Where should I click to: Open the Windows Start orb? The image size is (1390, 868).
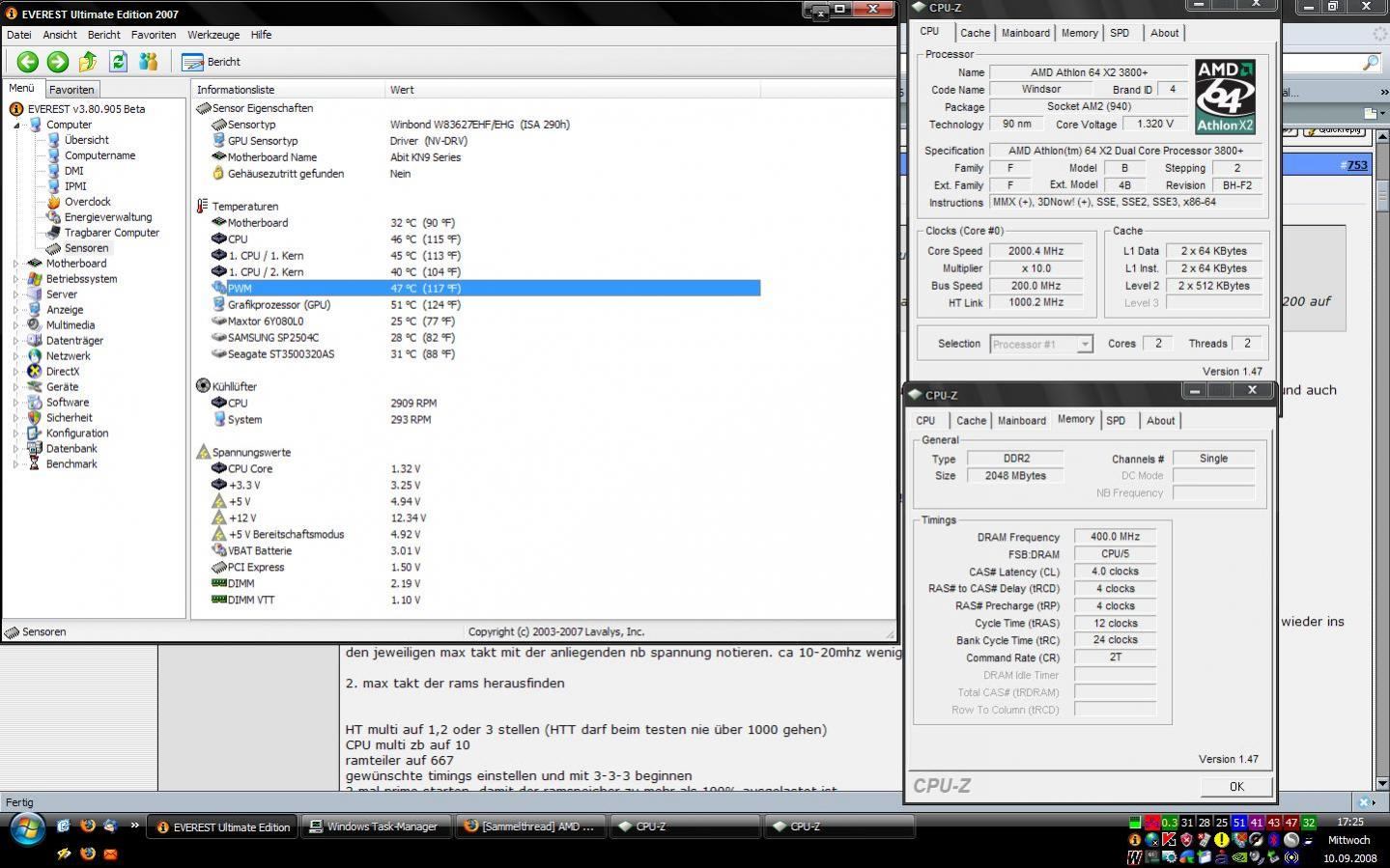[26, 828]
